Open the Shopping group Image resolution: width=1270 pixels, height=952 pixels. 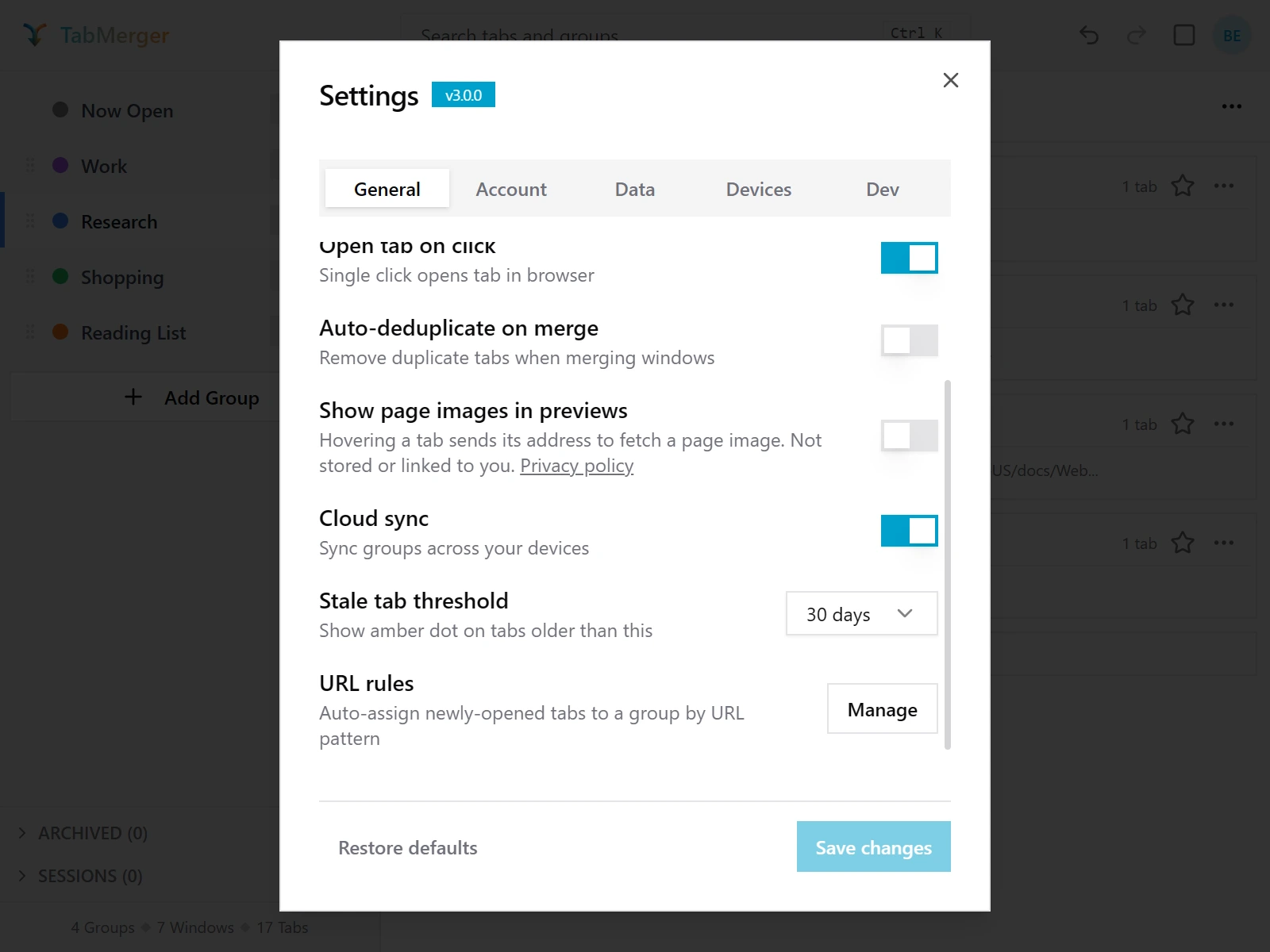[x=122, y=277]
